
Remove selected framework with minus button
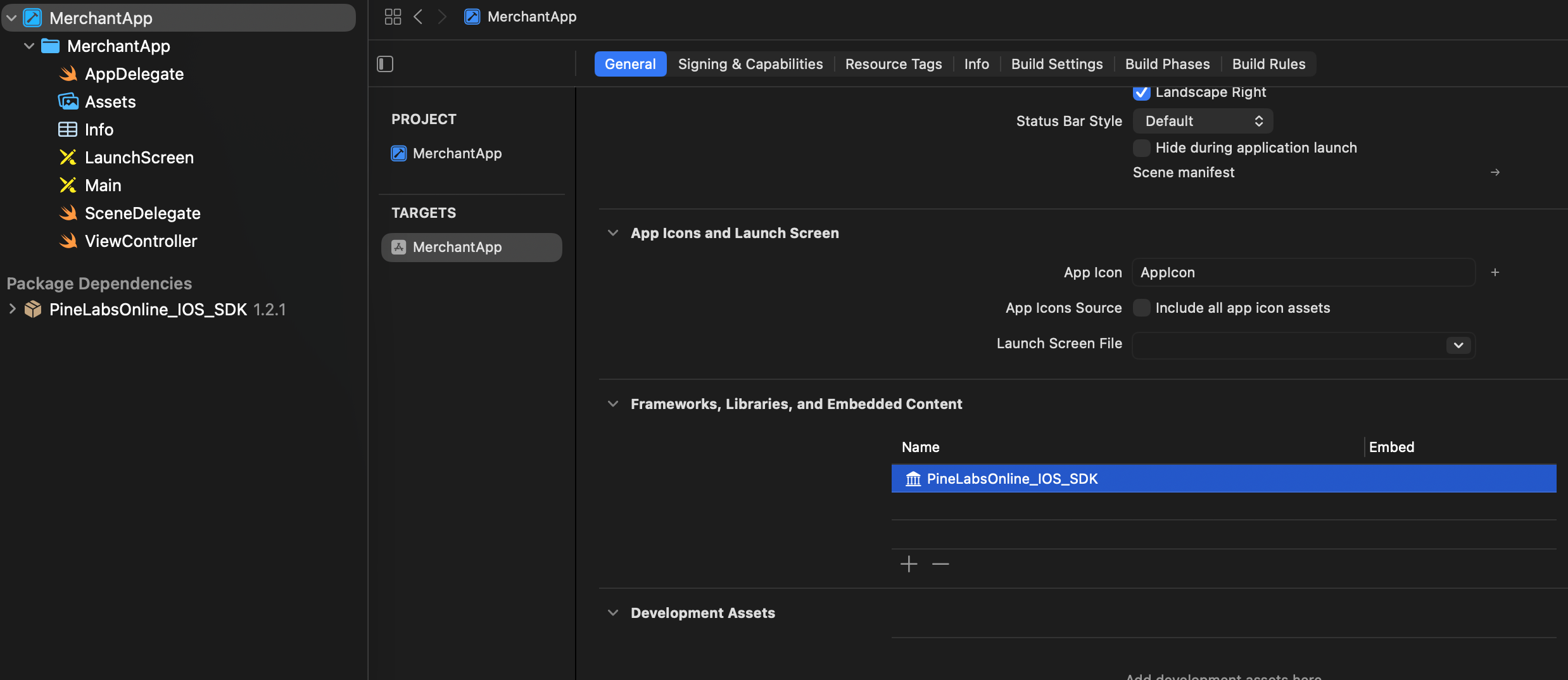(x=940, y=564)
